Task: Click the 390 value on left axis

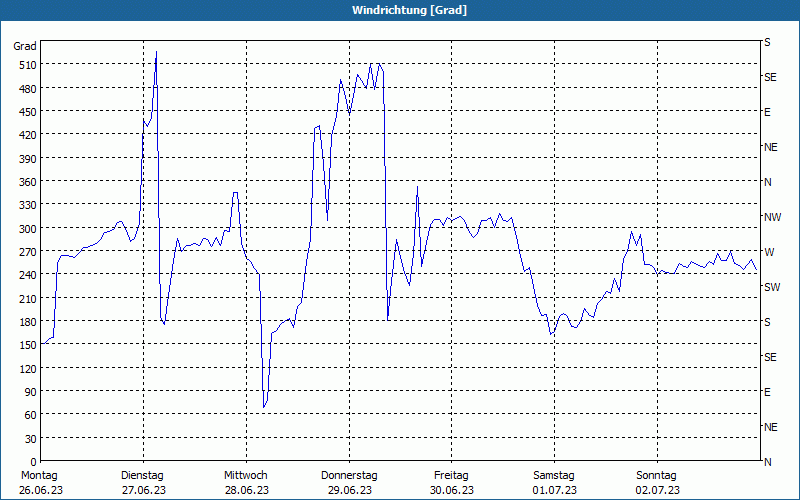Action: click(28, 159)
